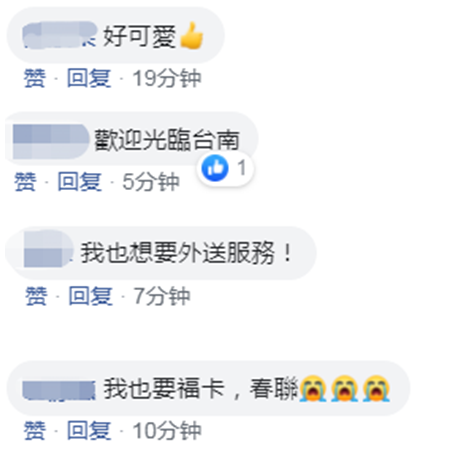Reply to the 我也想要外送服務 comment
Screen dimensions: 466x449
[x=90, y=296]
